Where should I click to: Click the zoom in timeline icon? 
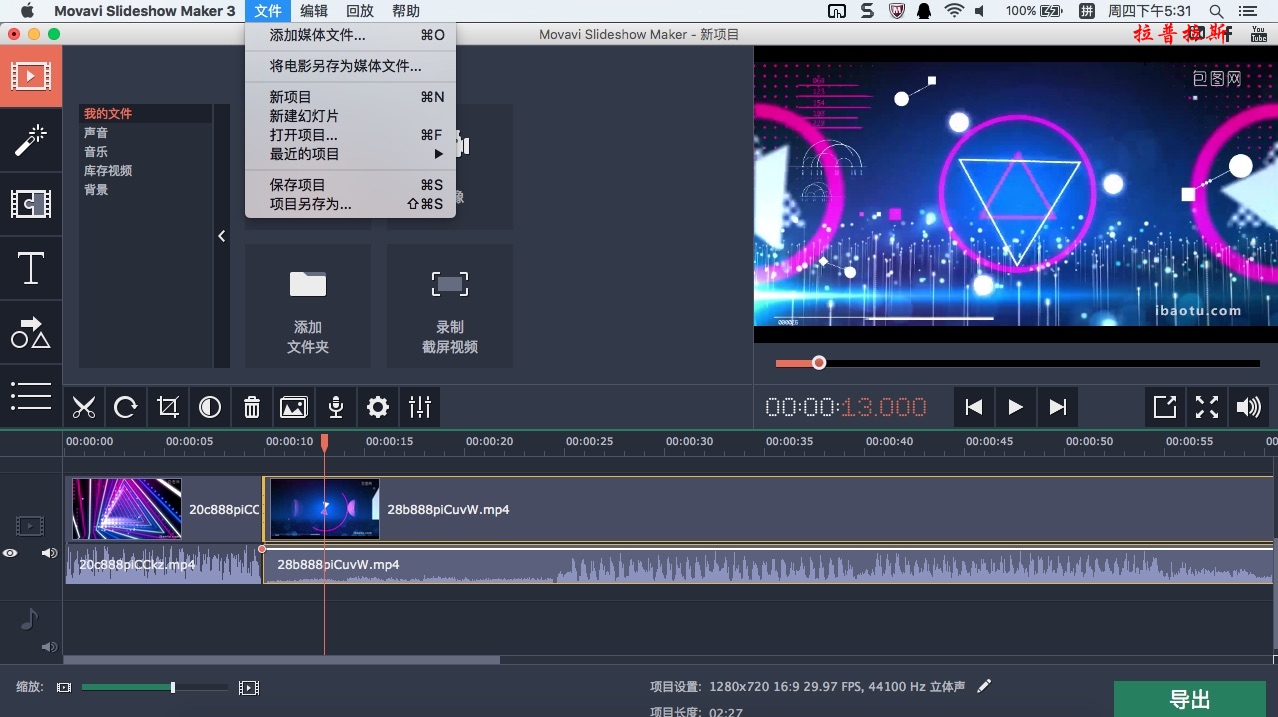point(249,688)
